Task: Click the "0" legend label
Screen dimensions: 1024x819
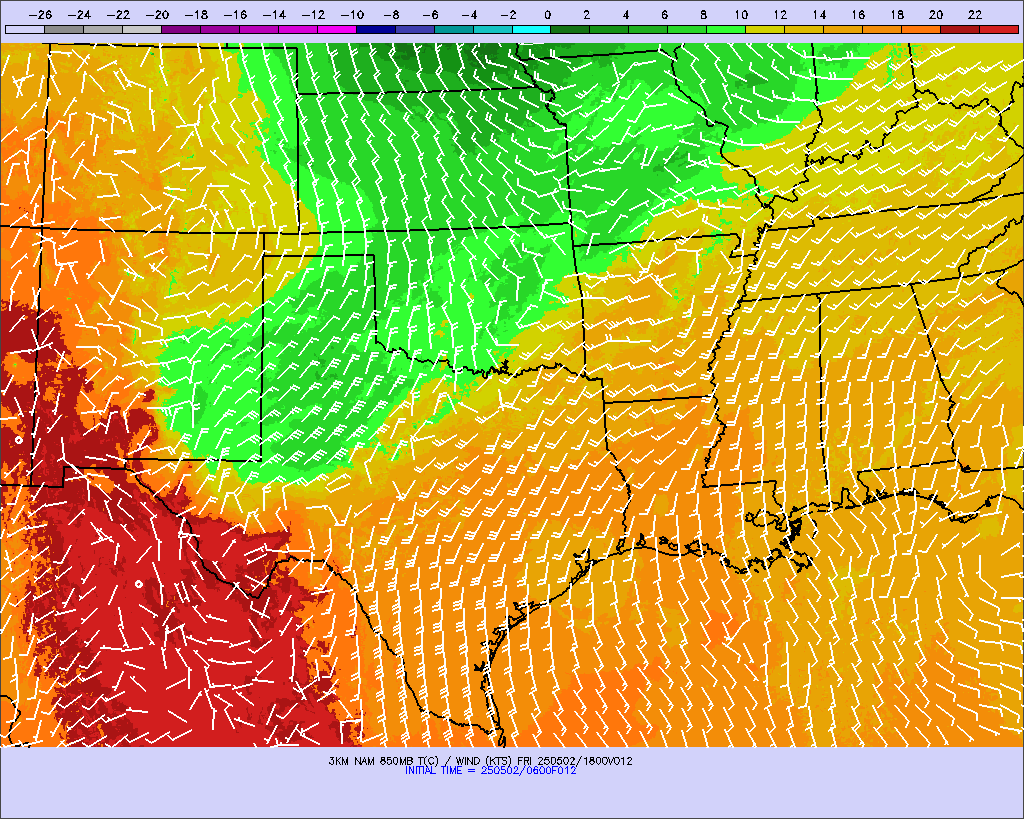Action: pos(547,14)
